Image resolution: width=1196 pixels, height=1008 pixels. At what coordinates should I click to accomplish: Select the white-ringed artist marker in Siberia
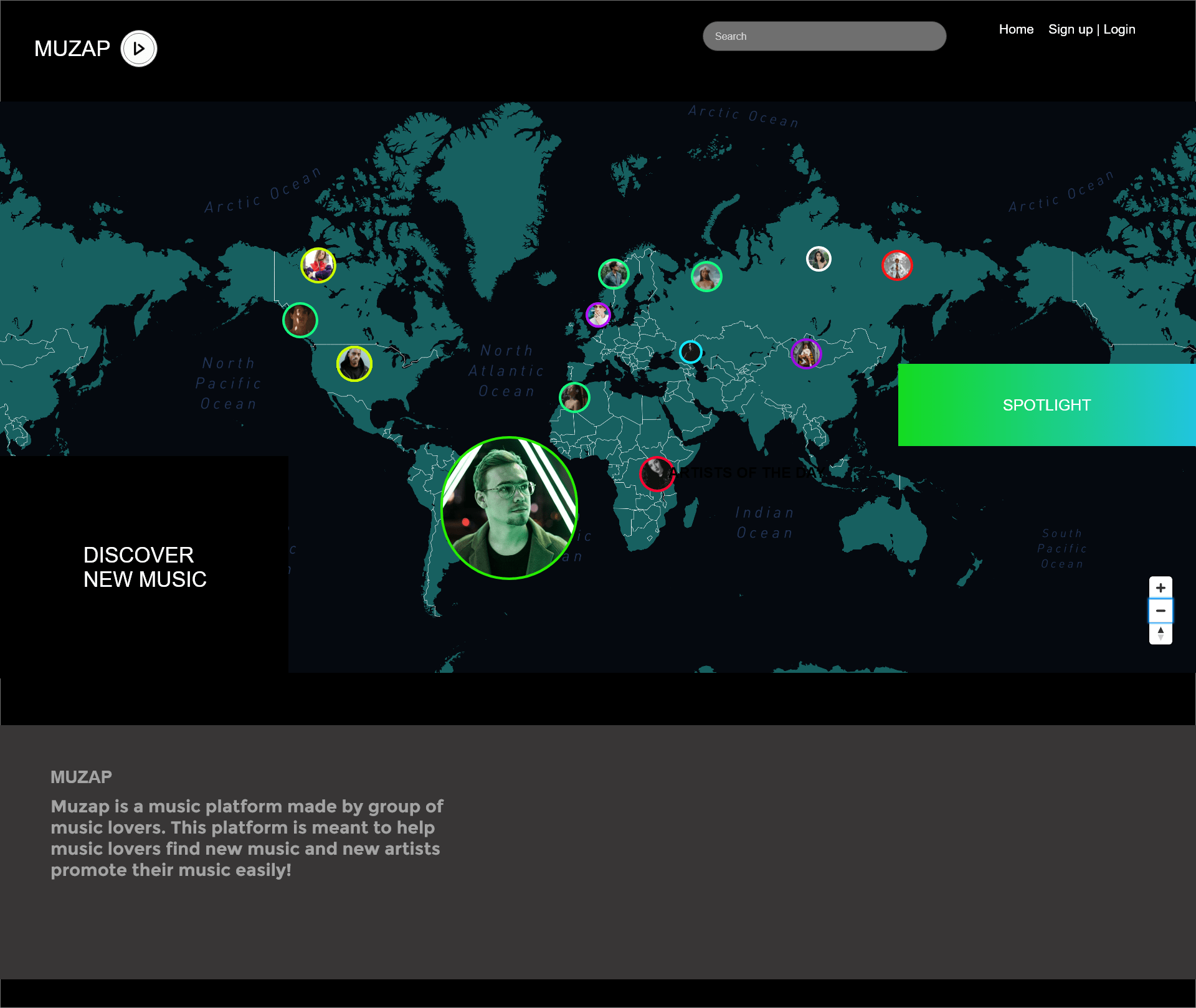click(x=818, y=259)
